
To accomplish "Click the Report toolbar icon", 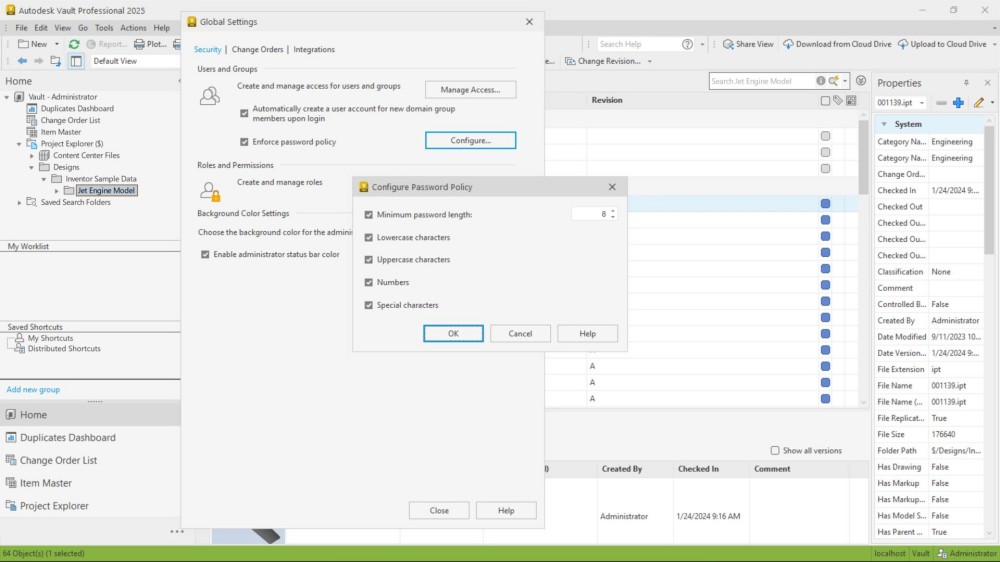I will click(x=91, y=44).
